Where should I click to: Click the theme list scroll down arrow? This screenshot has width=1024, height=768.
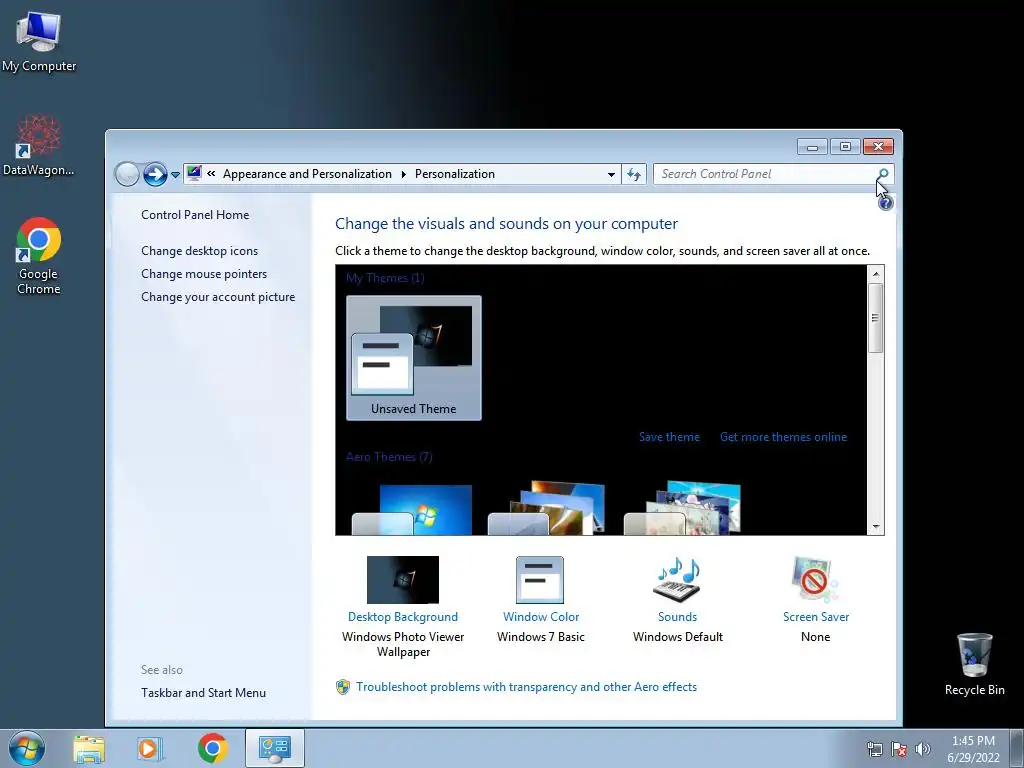876,526
